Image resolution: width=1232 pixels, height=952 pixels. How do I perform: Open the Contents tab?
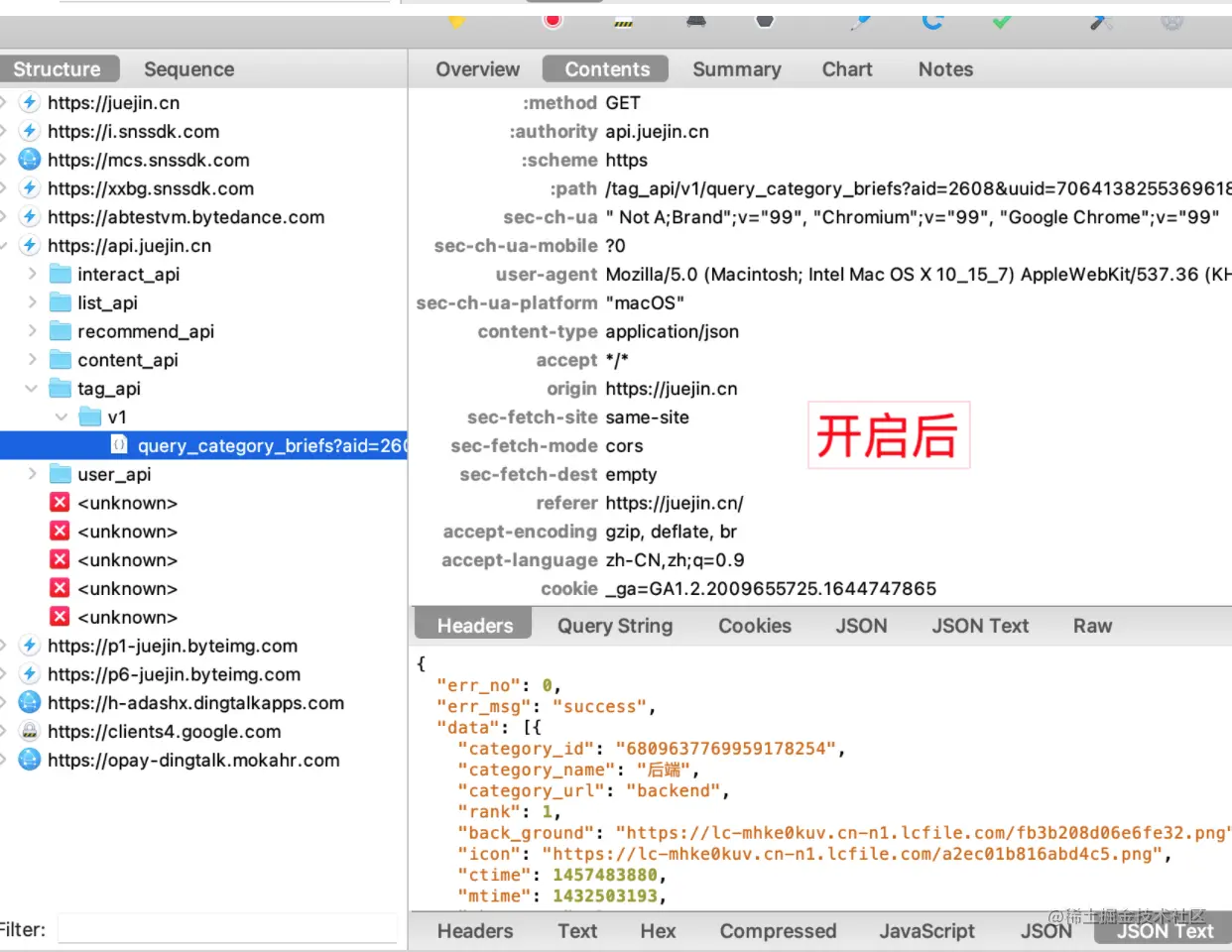pyautogui.click(x=606, y=69)
